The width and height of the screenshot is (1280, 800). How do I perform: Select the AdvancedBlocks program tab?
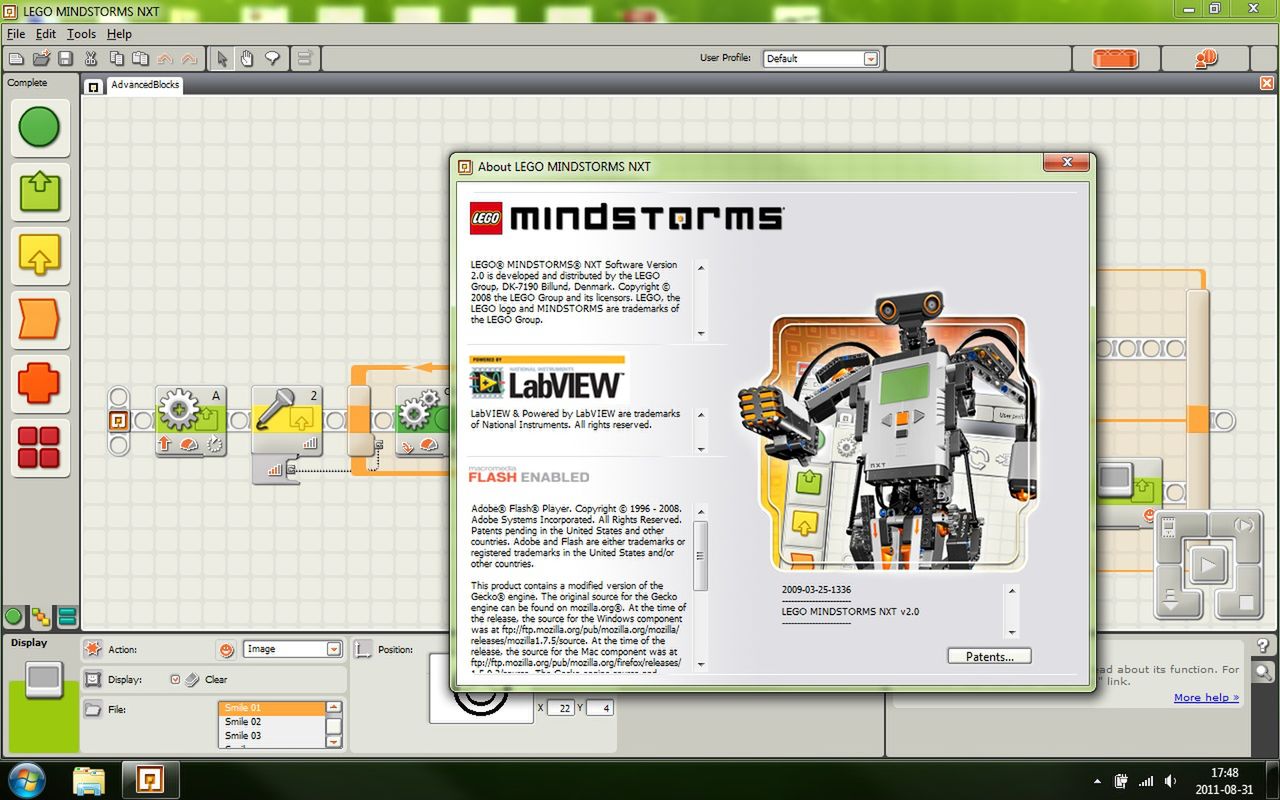145,85
